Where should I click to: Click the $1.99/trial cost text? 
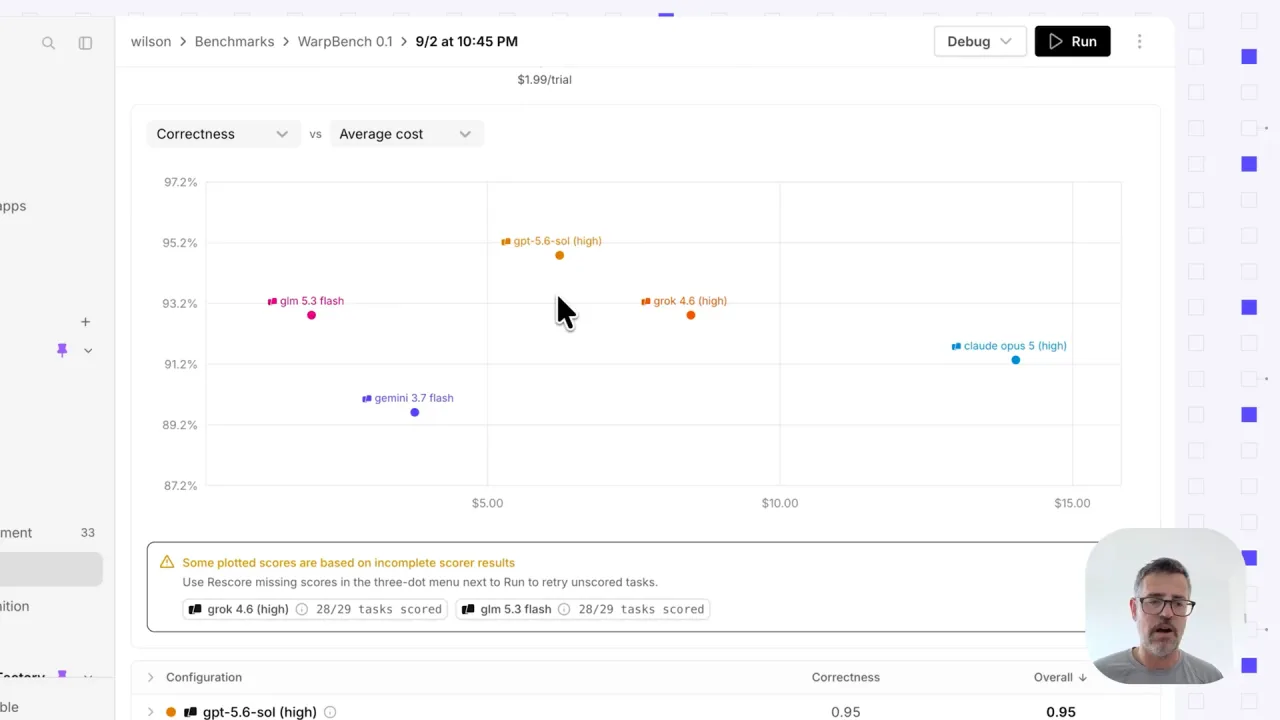(545, 79)
